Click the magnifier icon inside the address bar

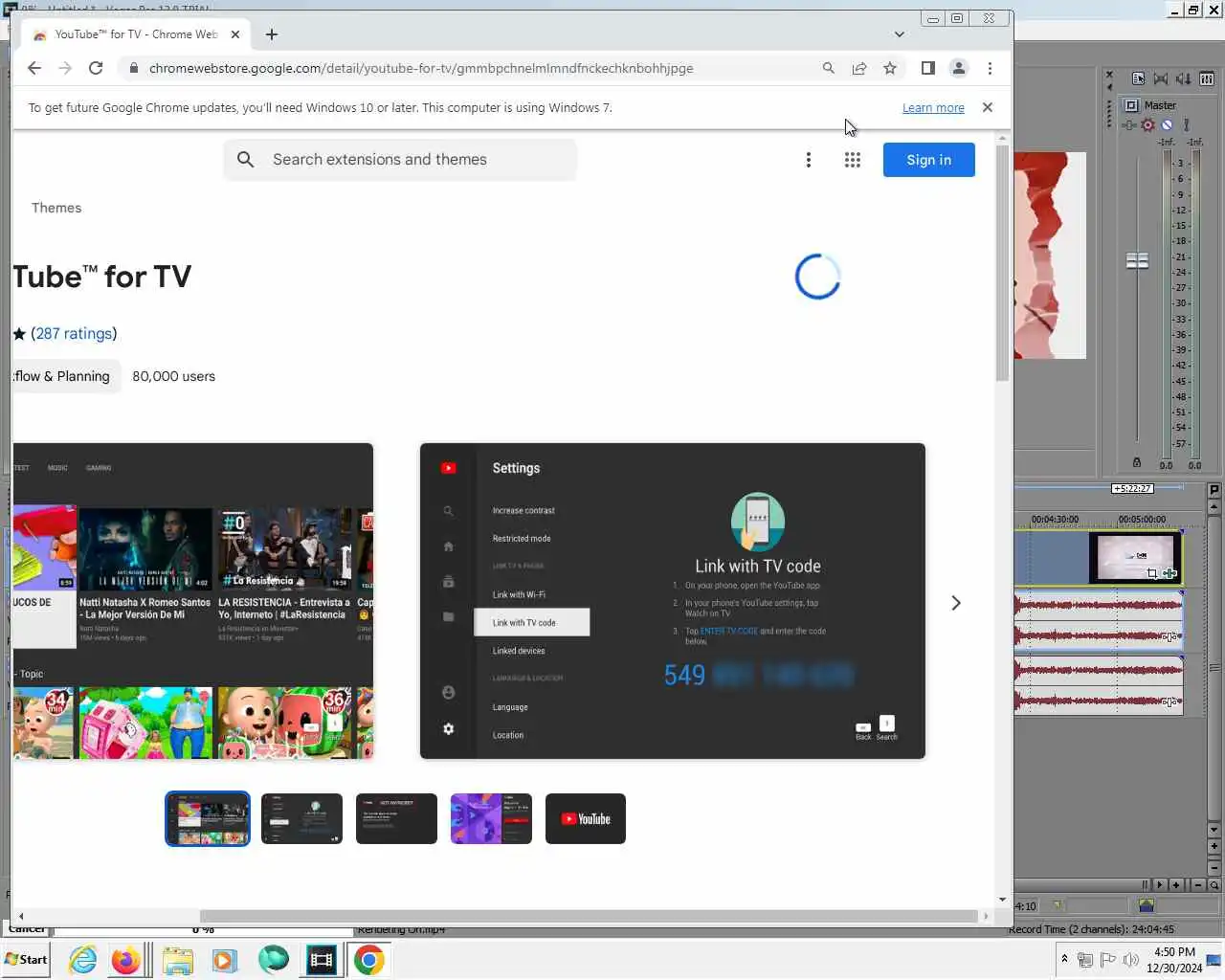tap(829, 68)
